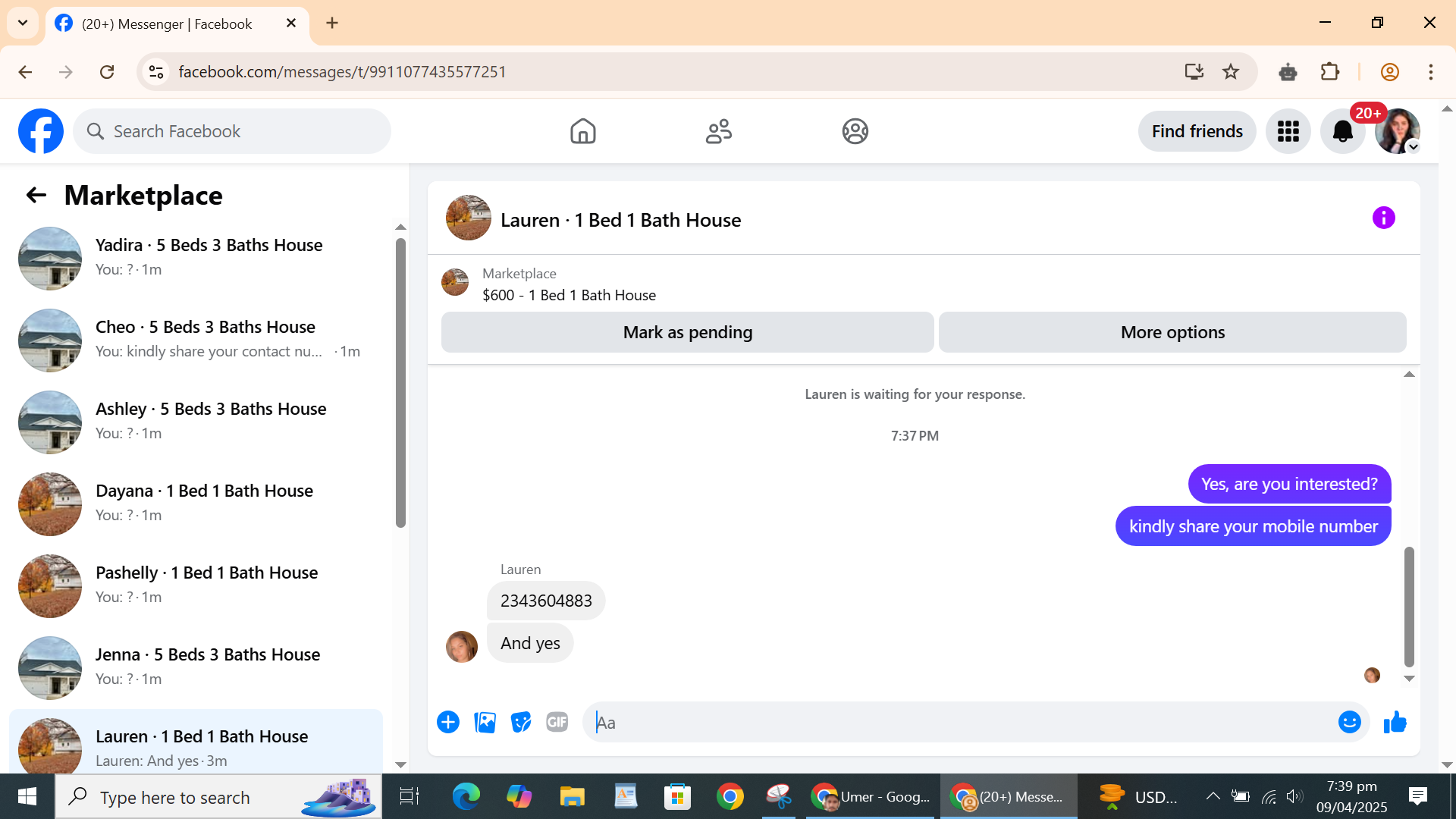Send a thumbs-up like
Viewport: 1456px width, 819px height.
[x=1395, y=722]
